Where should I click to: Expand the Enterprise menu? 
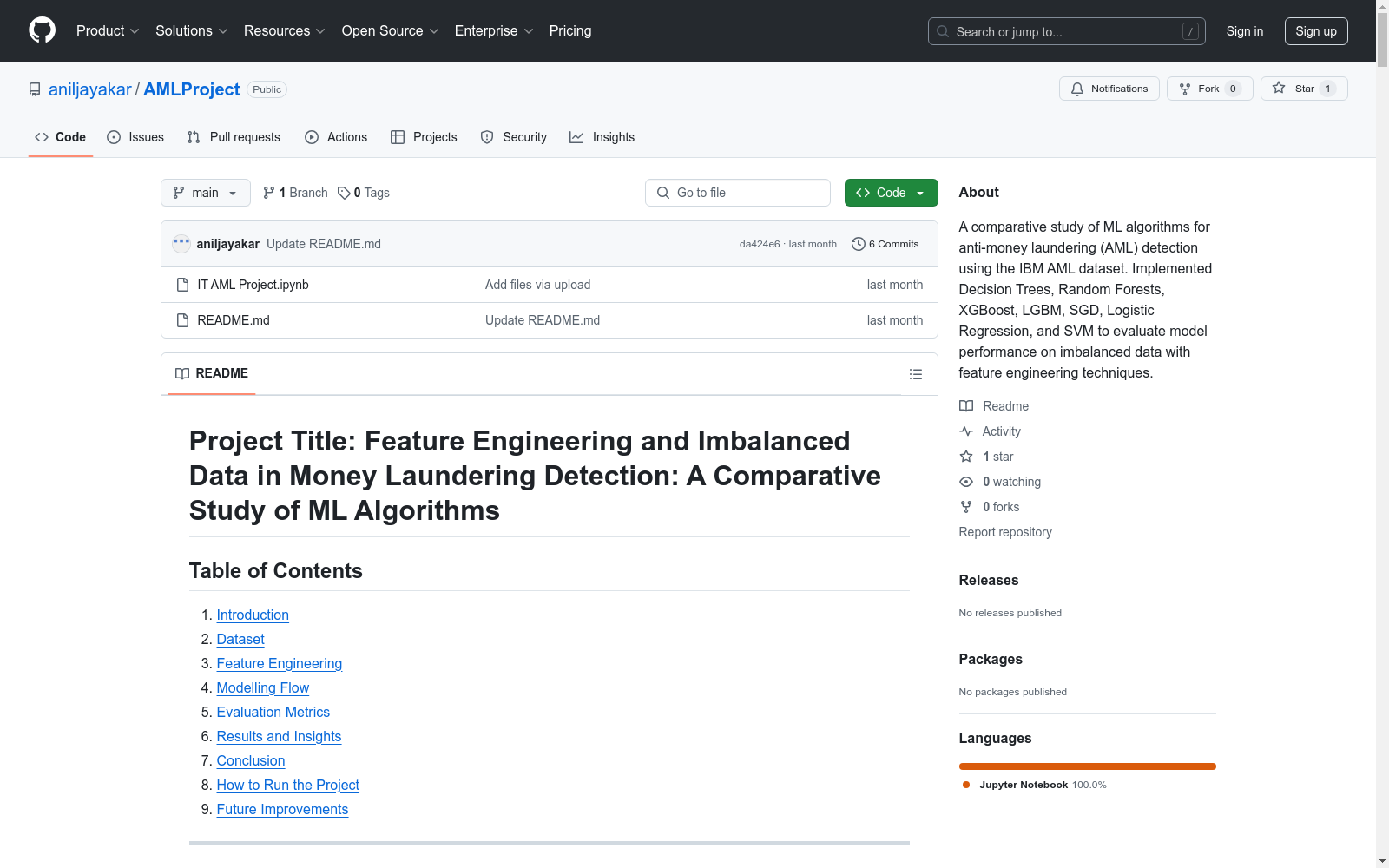tap(493, 30)
